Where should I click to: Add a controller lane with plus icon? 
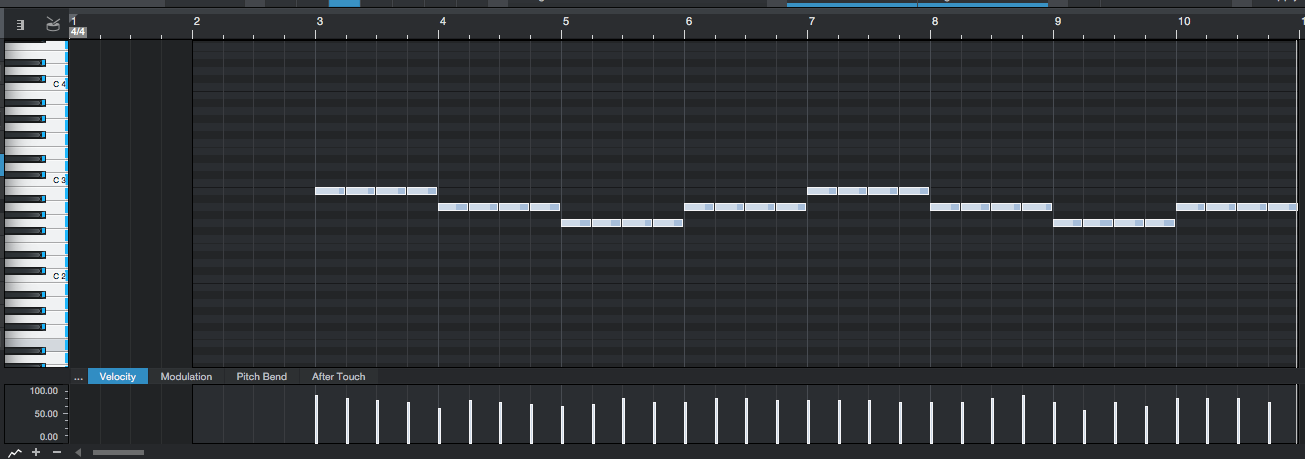tap(36, 452)
